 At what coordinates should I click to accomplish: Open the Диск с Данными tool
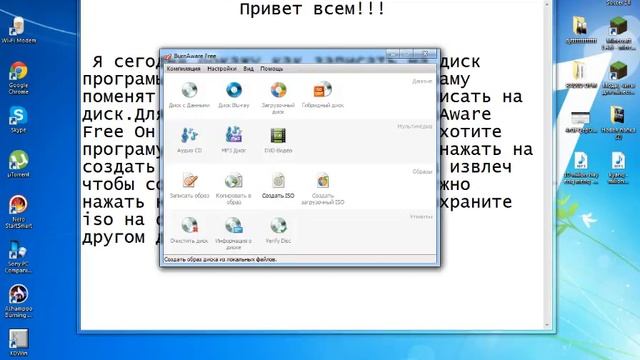tap(189, 95)
